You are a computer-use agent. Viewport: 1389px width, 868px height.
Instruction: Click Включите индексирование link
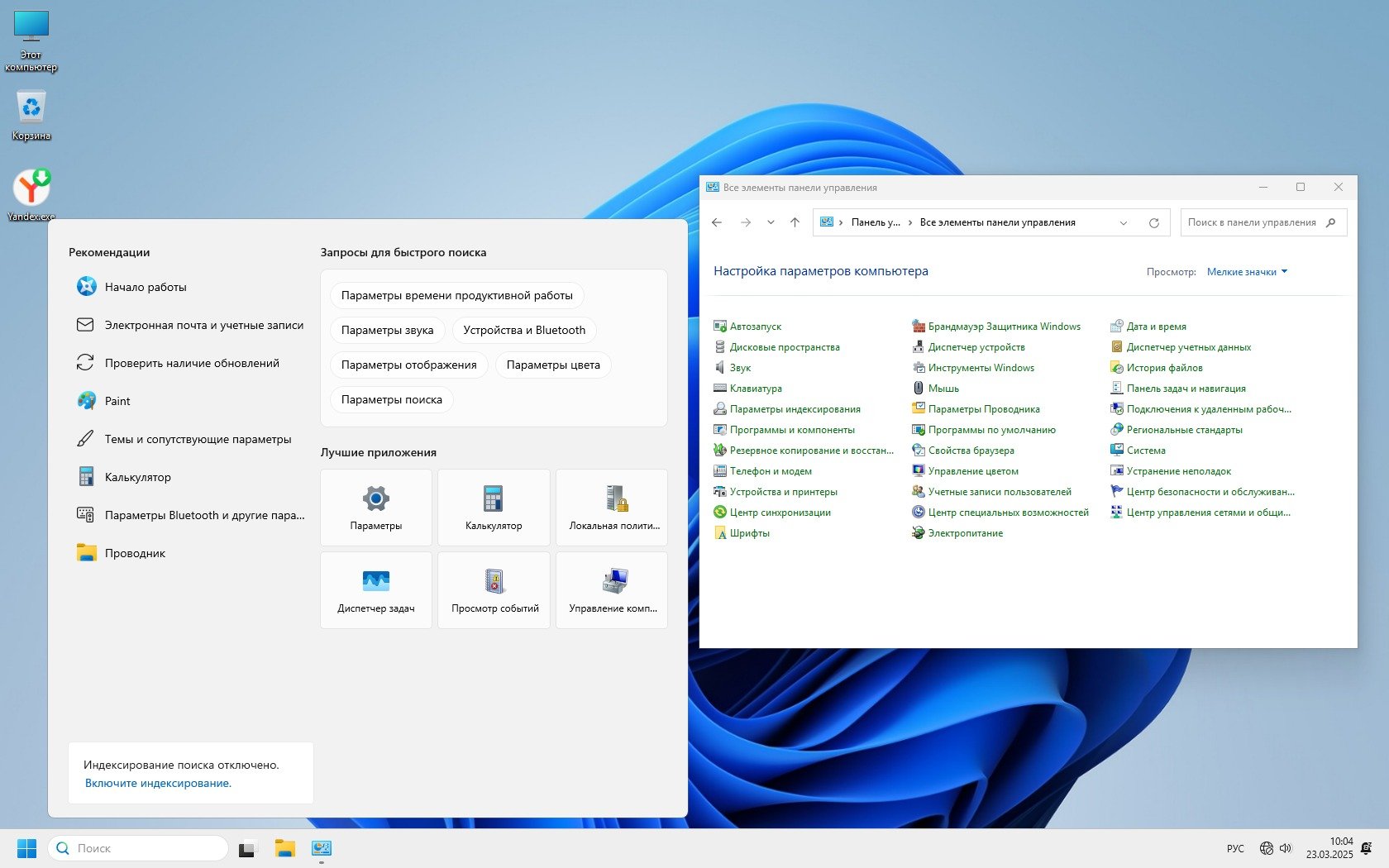158,783
